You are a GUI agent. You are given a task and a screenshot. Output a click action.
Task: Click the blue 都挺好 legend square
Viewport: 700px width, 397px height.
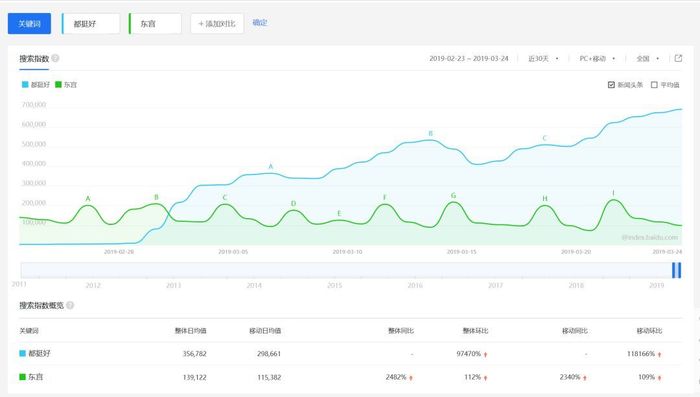[x=25, y=84]
